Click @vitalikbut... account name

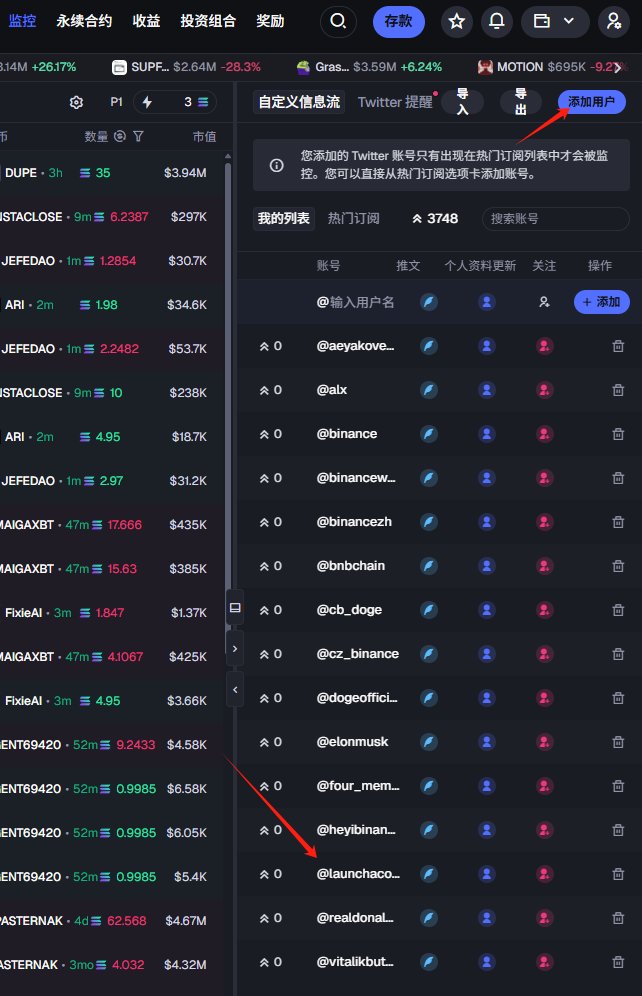tap(355, 962)
